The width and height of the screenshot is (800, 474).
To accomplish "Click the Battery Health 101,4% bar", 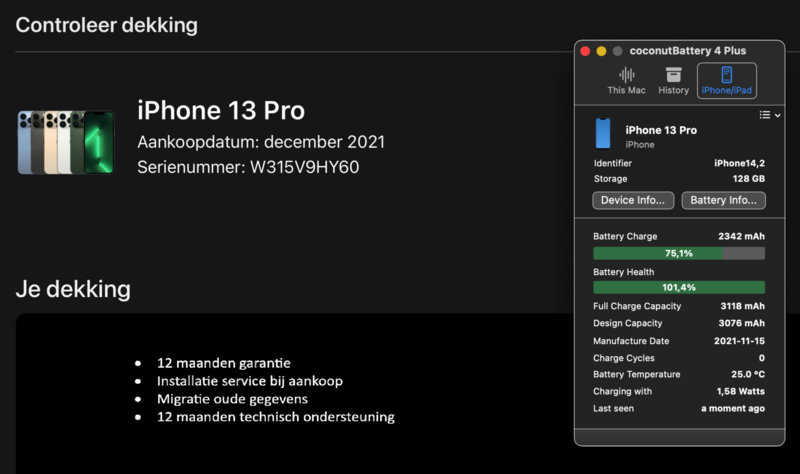I will 679,287.
